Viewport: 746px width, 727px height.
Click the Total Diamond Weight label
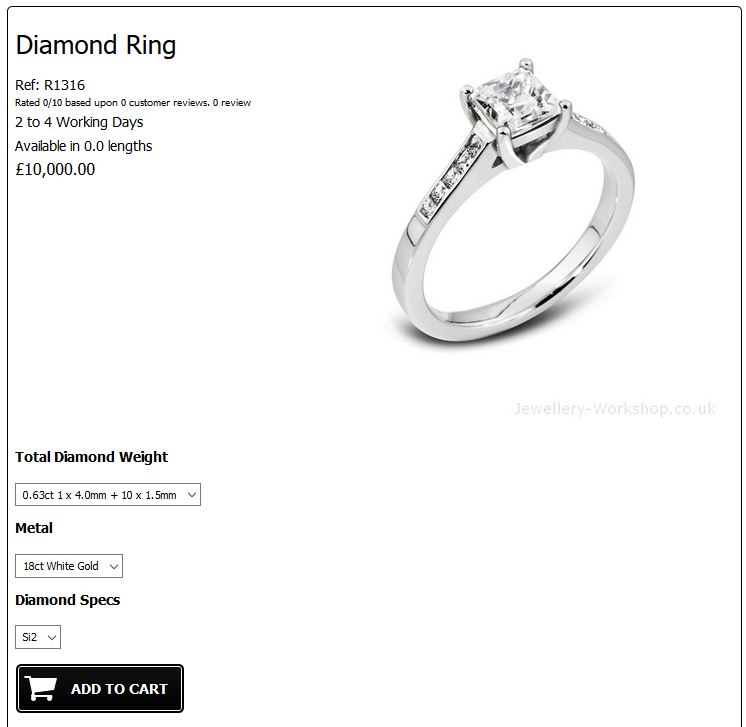pos(91,457)
